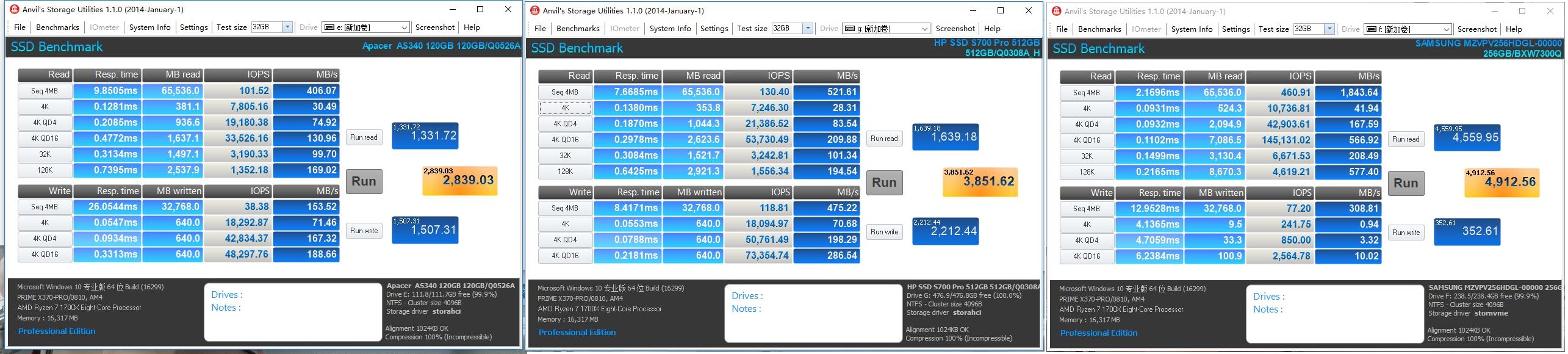Click 73,354.74 IOPS value in HP window
Viewport: 1568px width, 354px height.
(x=758, y=256)
